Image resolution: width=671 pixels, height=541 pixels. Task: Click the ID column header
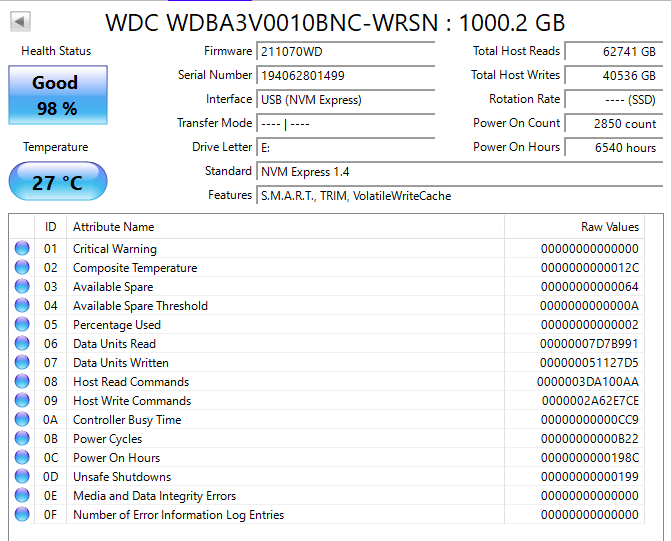(x=50, y=226)
